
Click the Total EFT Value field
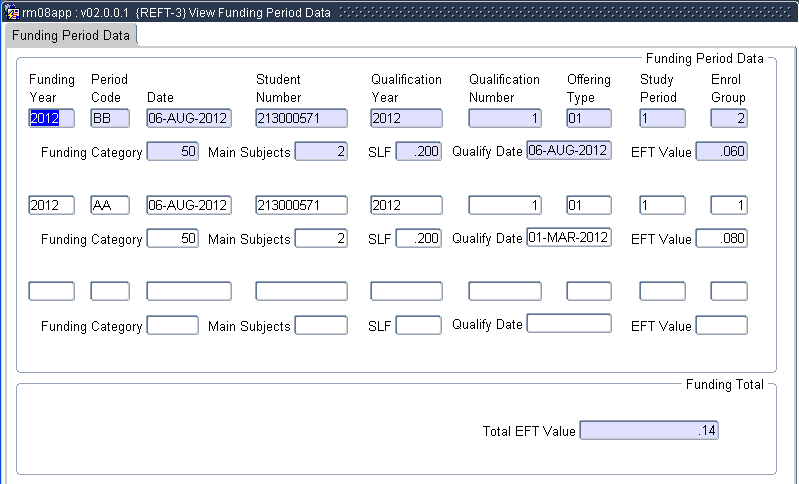coord(649,430)
